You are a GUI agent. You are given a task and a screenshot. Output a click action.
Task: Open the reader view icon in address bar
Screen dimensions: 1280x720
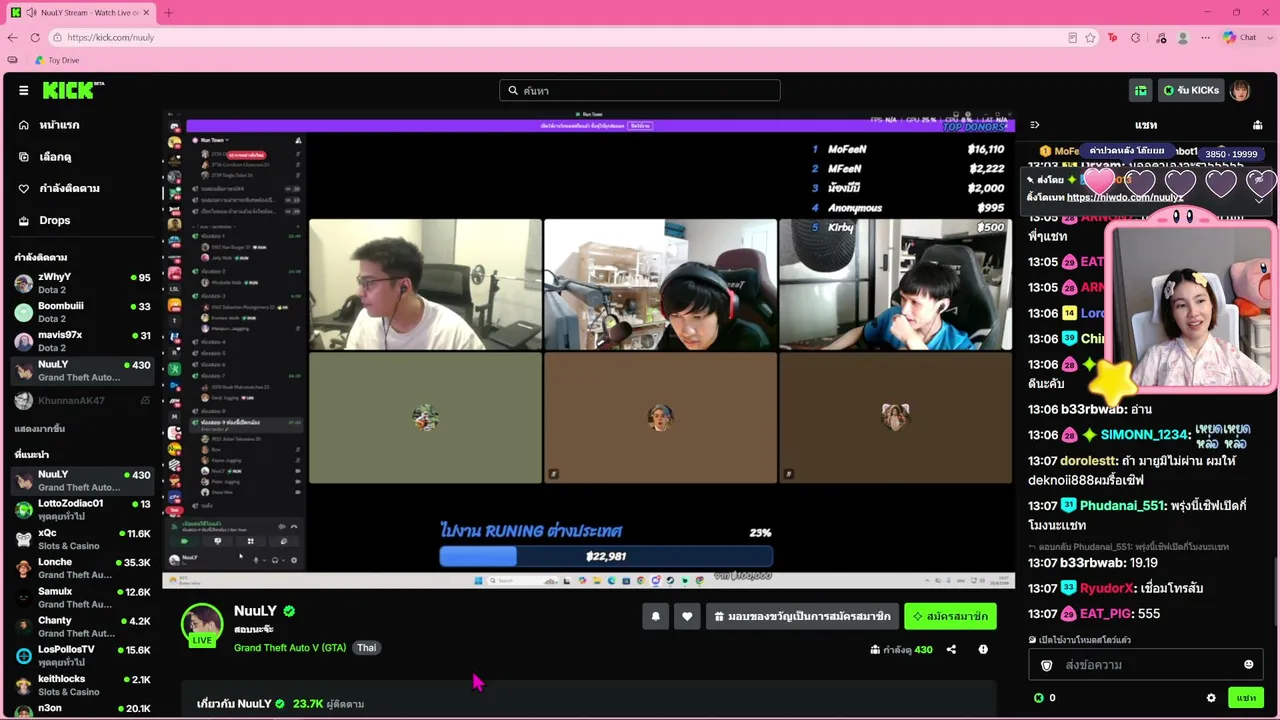1072,37
